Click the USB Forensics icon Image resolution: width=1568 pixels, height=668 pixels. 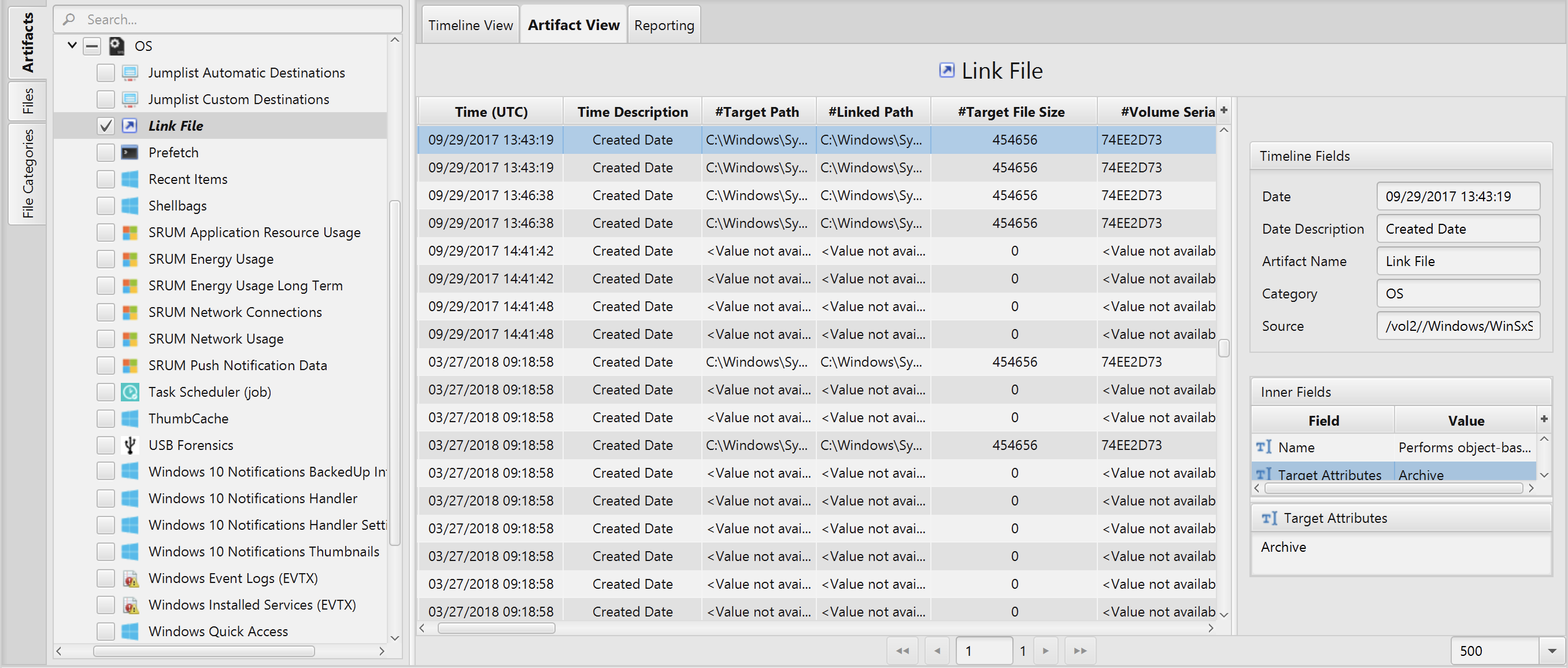coord(130,445)
